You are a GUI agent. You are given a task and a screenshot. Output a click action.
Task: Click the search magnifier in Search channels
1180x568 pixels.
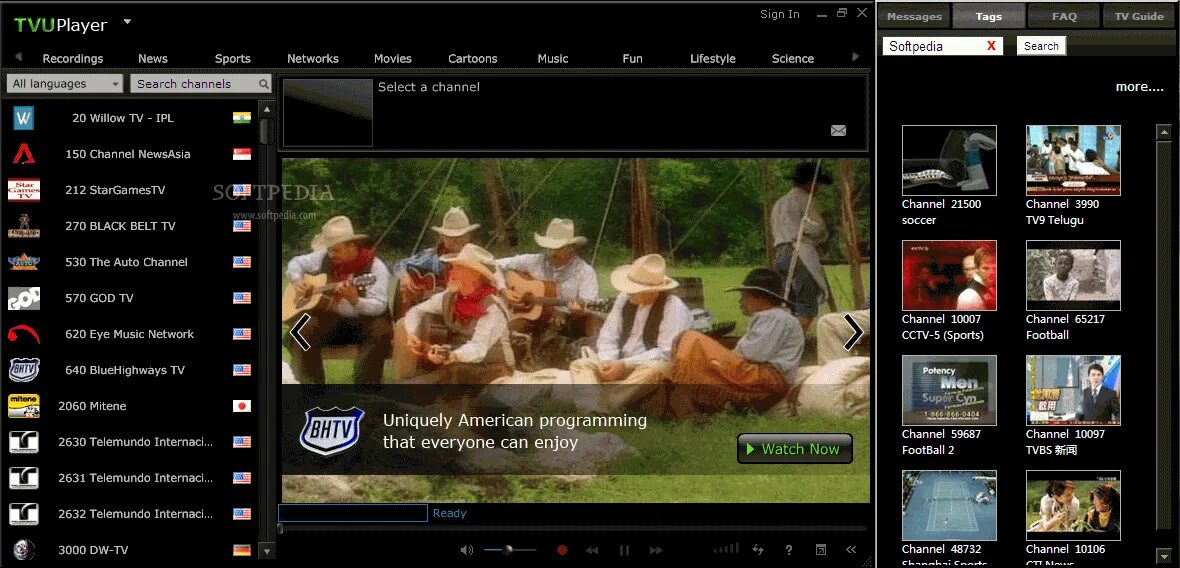(x=263, y=84)
